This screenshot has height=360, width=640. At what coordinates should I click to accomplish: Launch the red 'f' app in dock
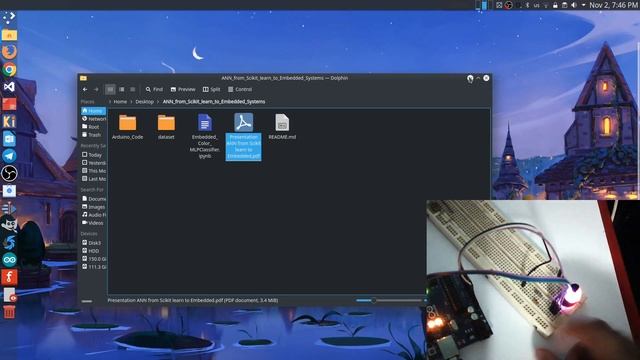pos(9,277)
